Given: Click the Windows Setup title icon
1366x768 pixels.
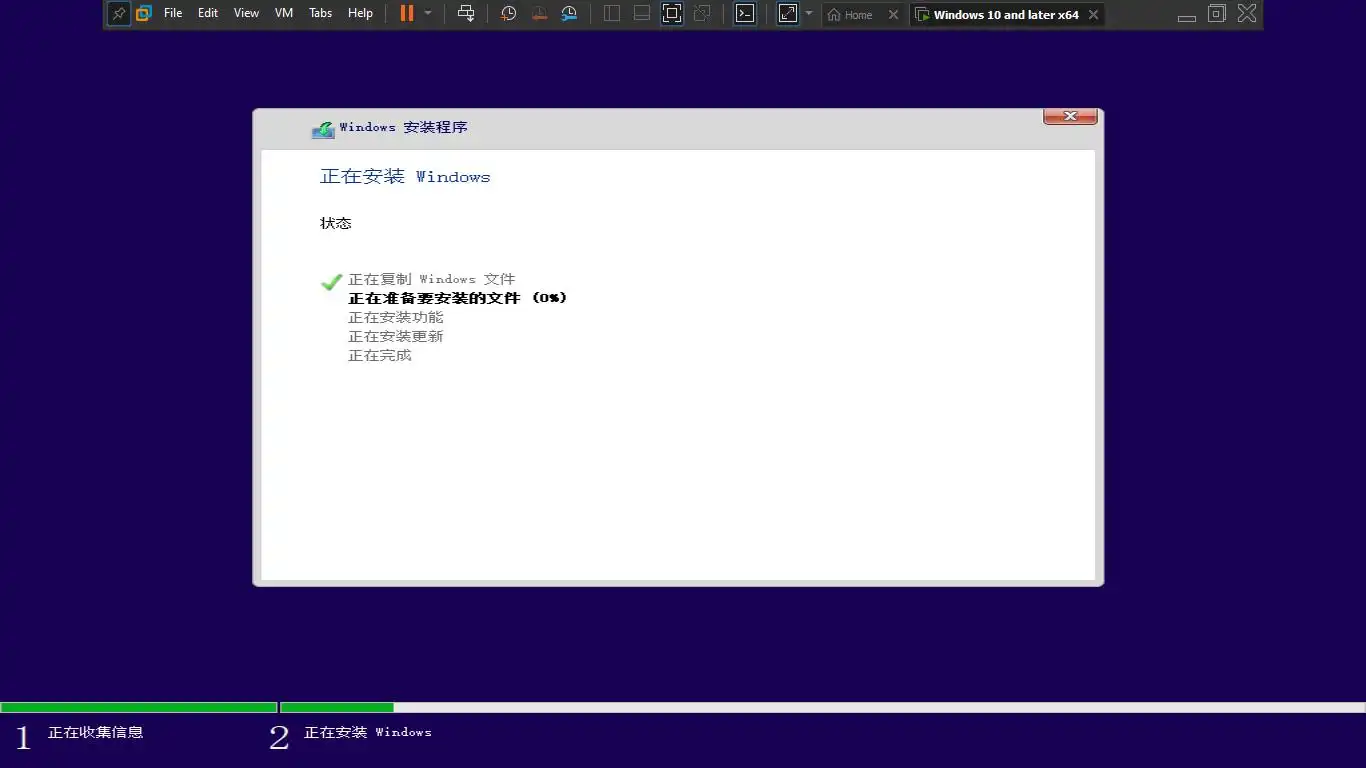Looking at the screenshot, I should coord(323,129).
